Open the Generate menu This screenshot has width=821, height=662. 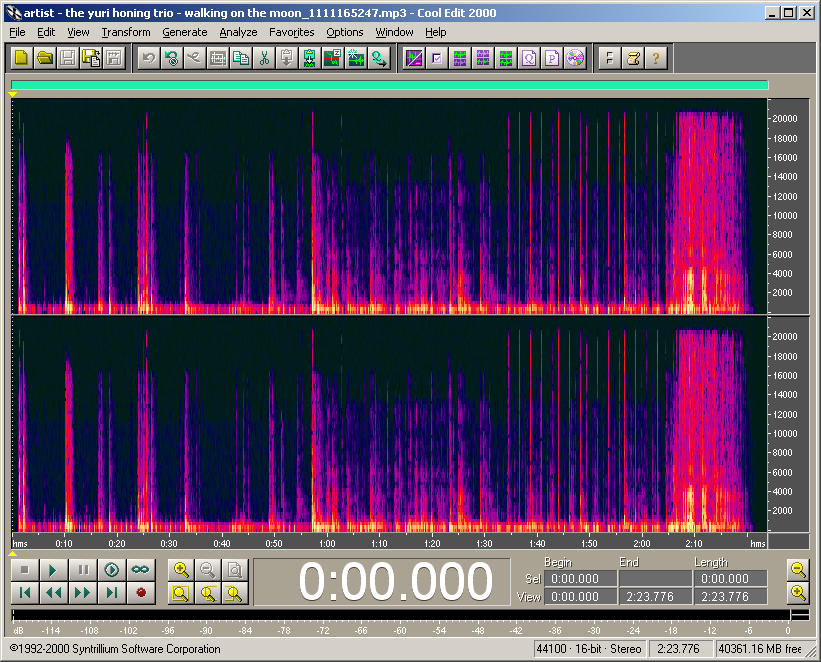coord(185,32)
